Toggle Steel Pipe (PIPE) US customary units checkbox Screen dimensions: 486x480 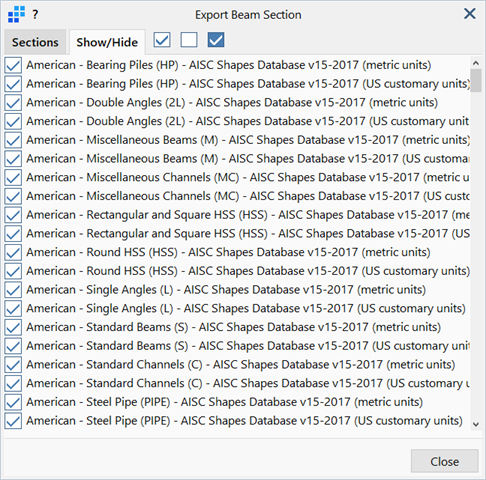(x=13, y=421)
